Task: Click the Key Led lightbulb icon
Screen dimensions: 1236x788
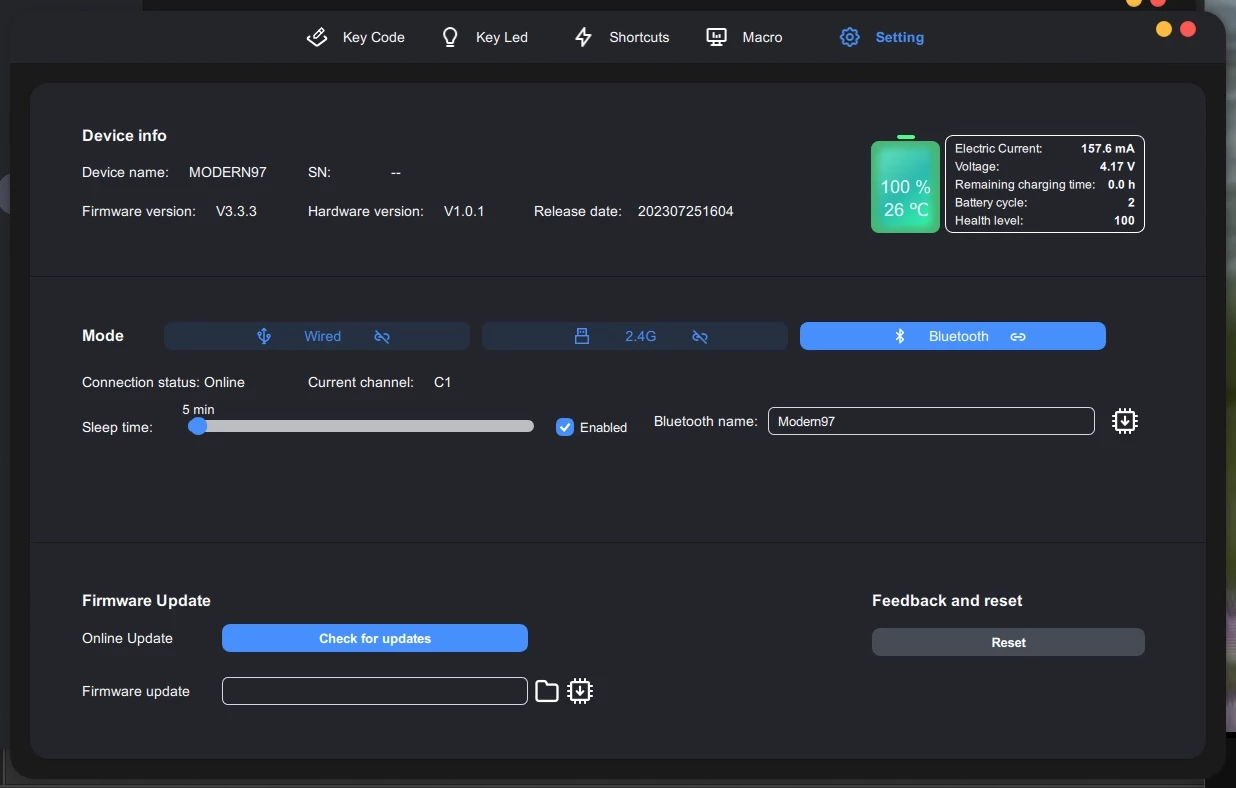Action: pos(450,37)
